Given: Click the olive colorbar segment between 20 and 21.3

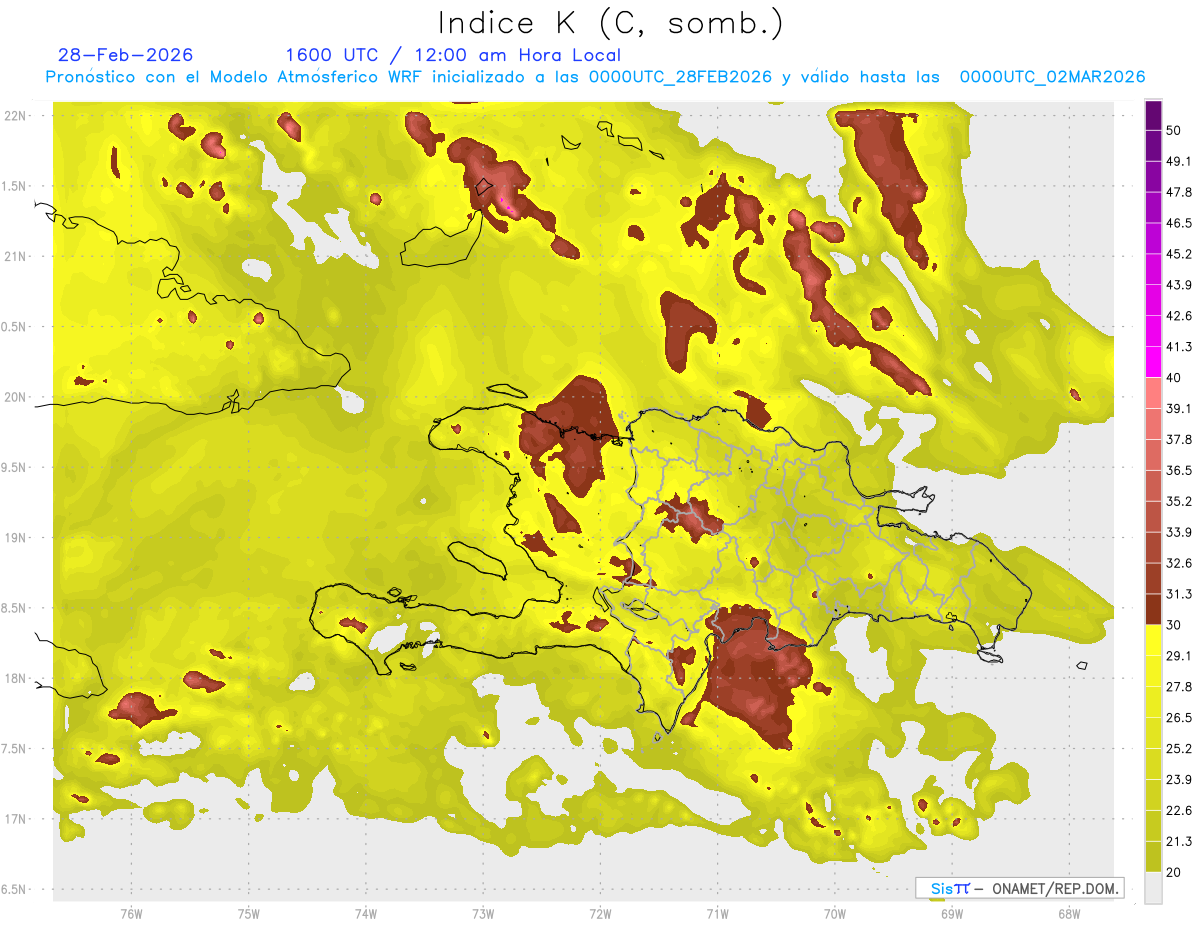Looking at the screenshot, I should (x=1153, y=857).
